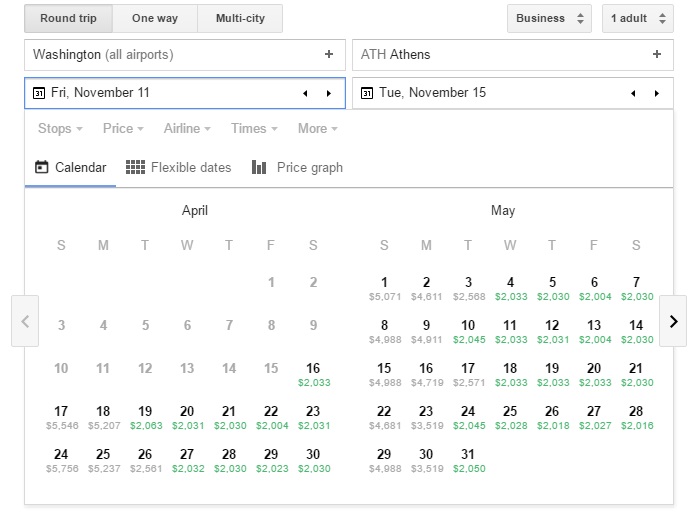
Task: Select April 22 priced at $2,004
Action: click(x=271, y=416)
